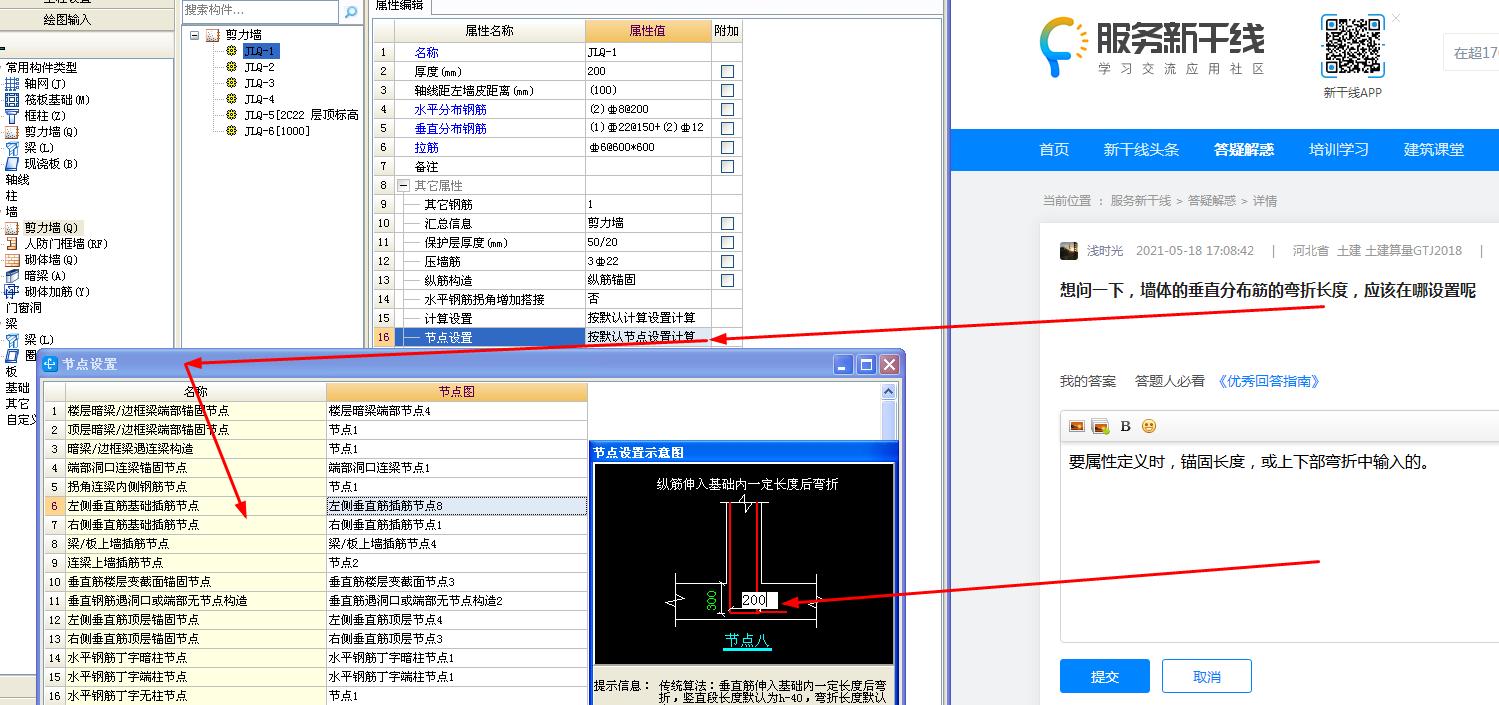The height and width of the screenshot is (705, 1499).
Task: Toggle the 附加 checkbox for 厚度(mm)
Action: click(727, 71)
